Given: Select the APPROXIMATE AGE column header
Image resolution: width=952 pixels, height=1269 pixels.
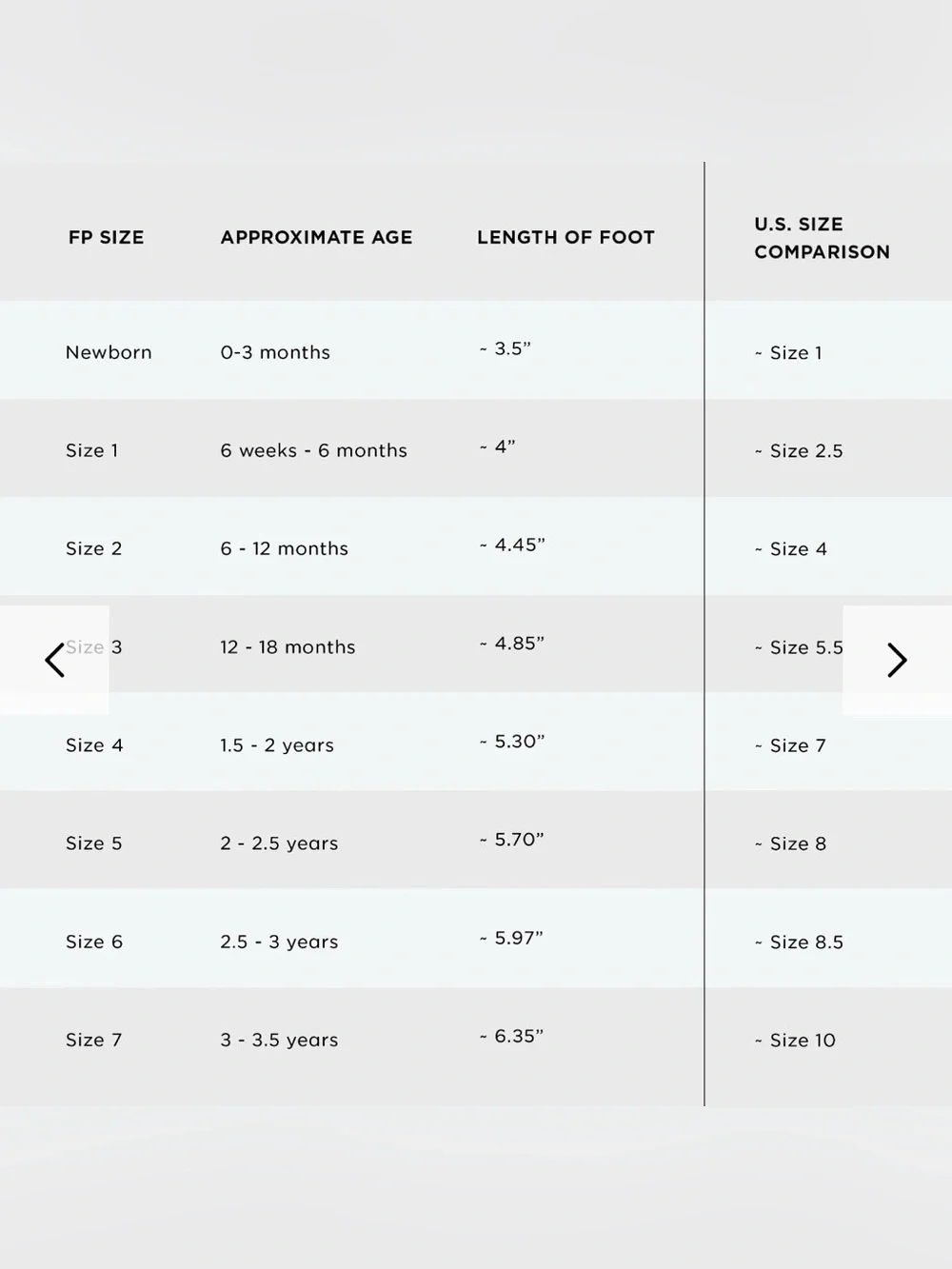Looking at the screenshot, I should 316,237.
